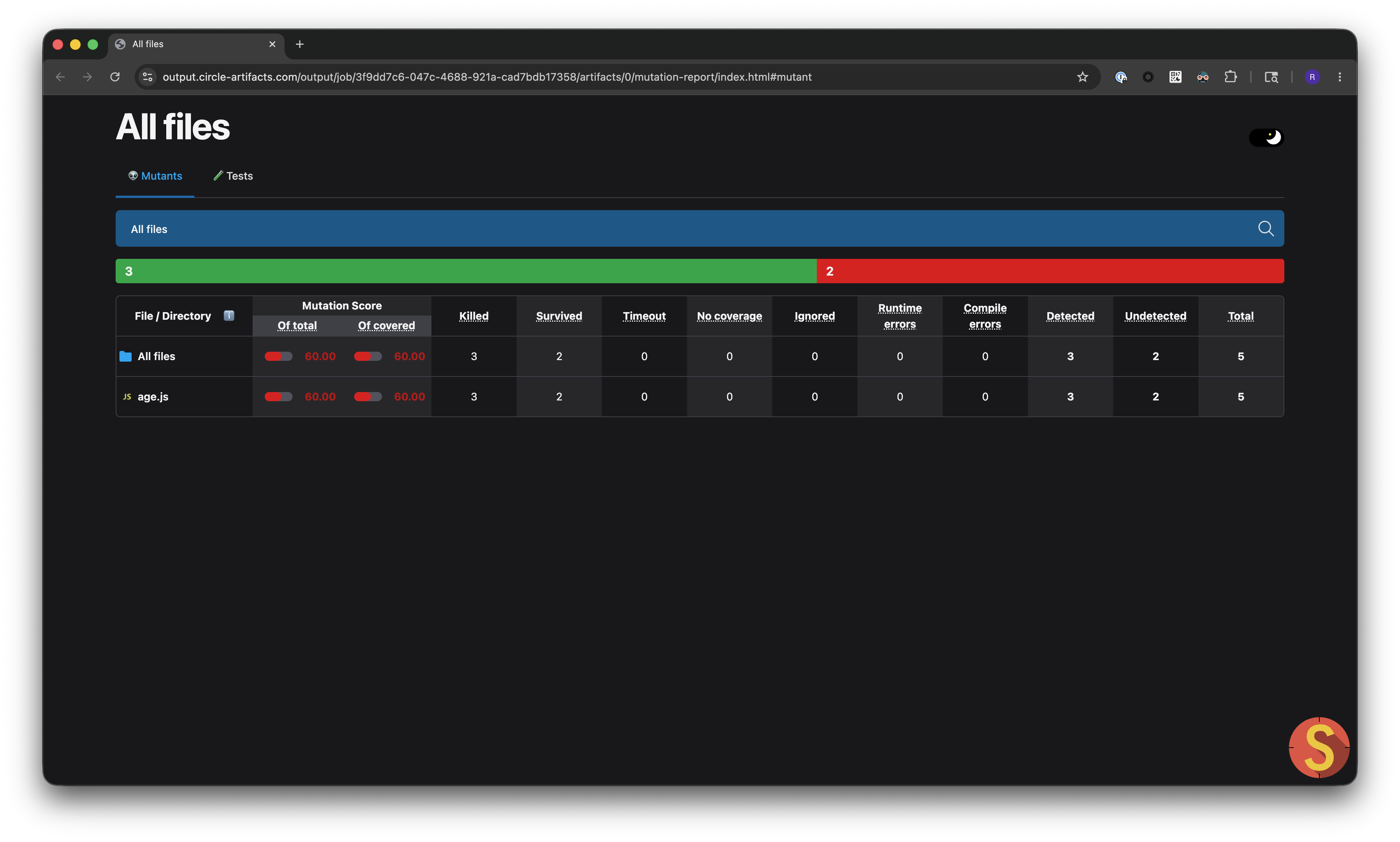1400x842 pixels.
Task: Click the age.js of-total score progress bar
Action: coord(278,397)
